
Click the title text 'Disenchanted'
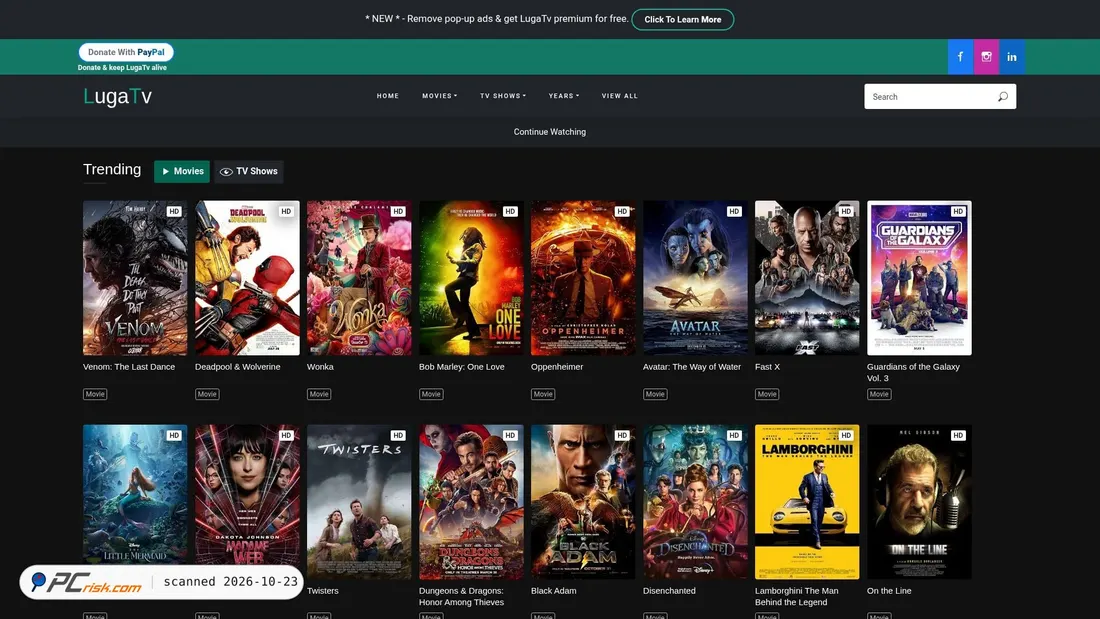[x=669, y=591]
